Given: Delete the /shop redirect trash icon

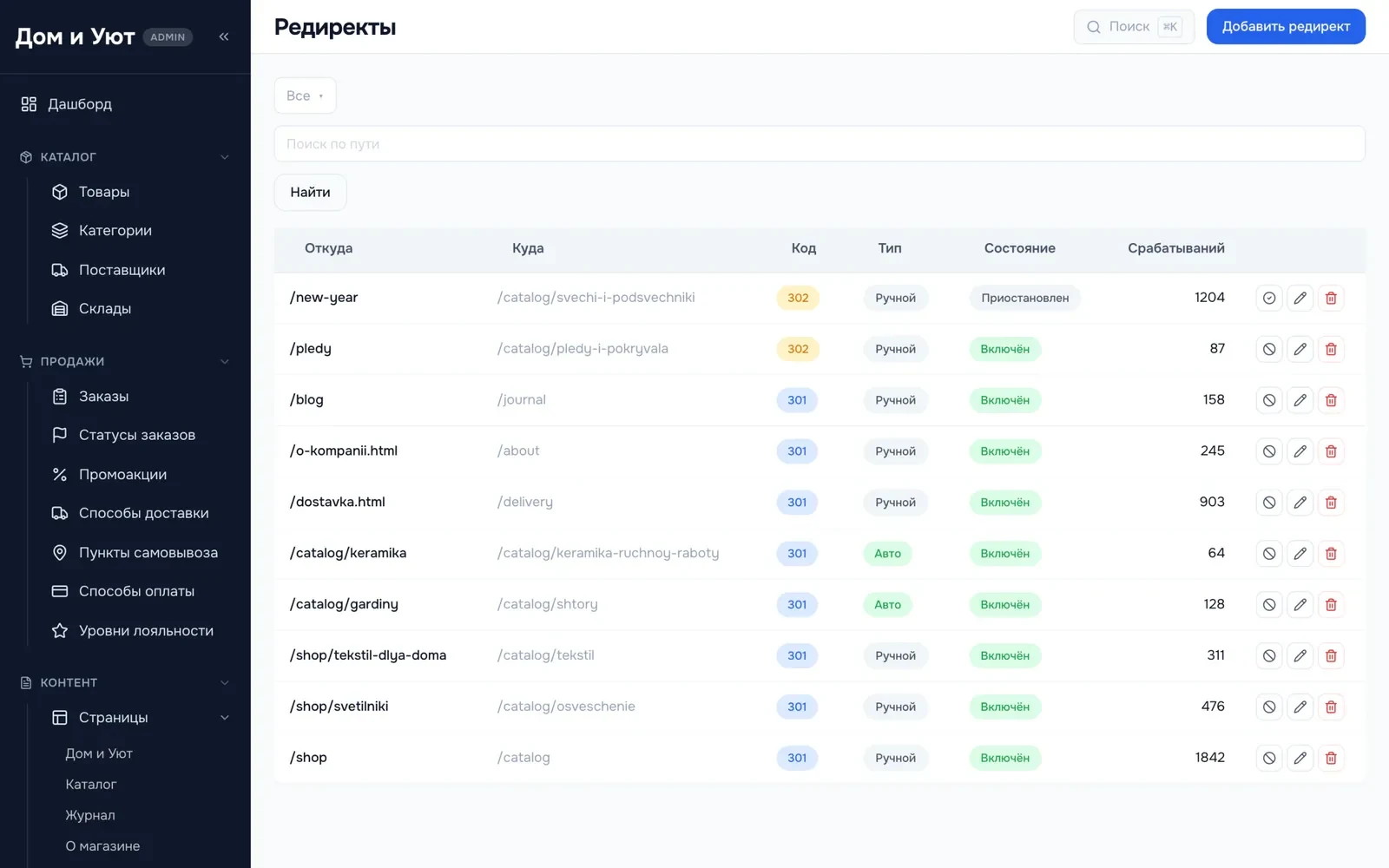Looking at the screenshot, I should coord(1331,758).
